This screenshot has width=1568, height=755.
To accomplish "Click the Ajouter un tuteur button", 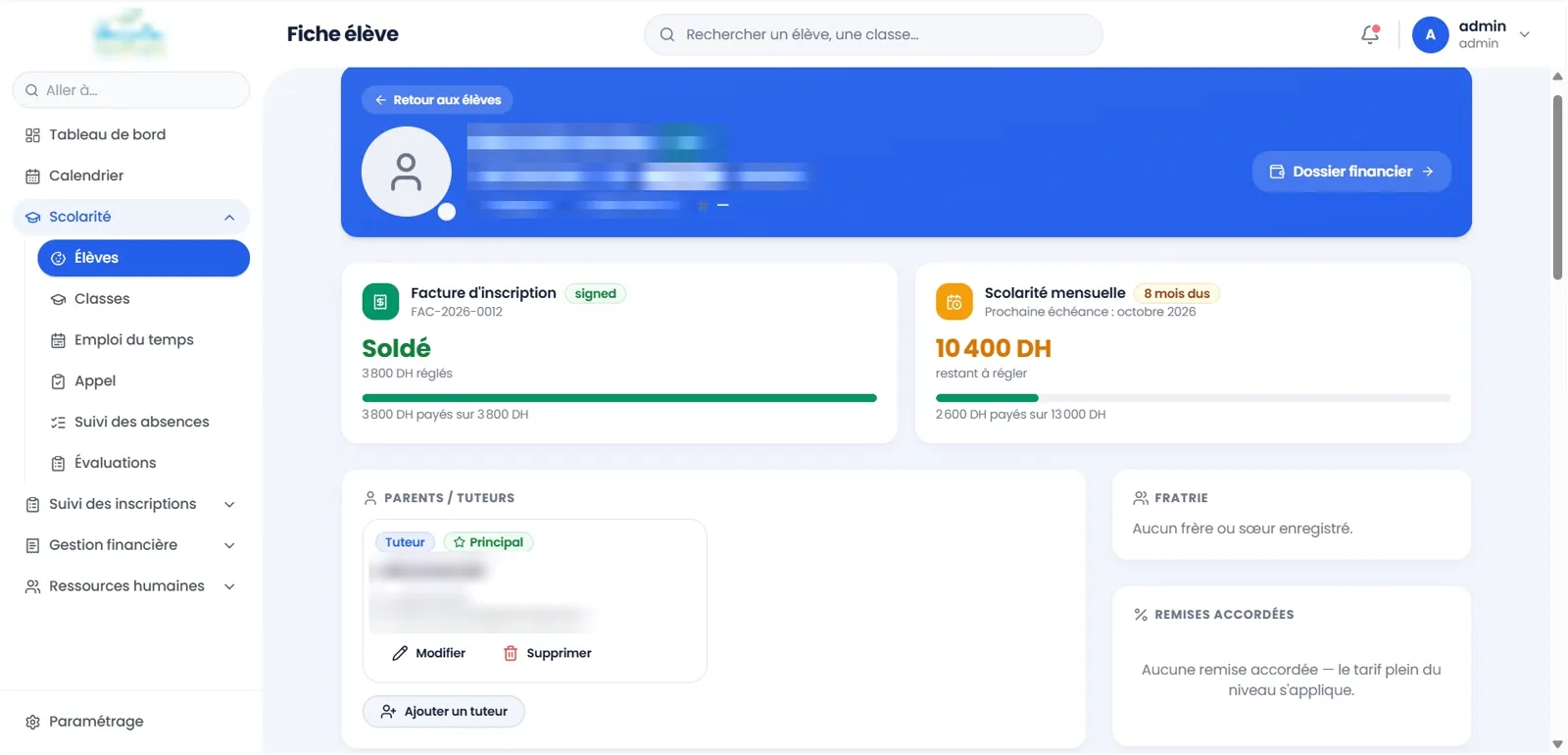I will point(444,712).
